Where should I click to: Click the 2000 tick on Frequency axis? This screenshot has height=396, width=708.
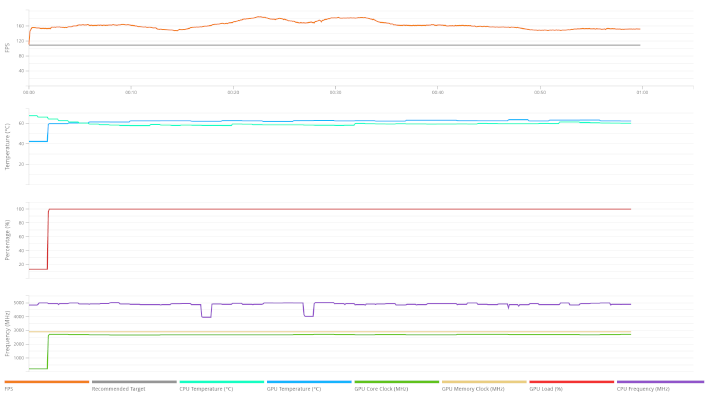click(x=19, y=344)
